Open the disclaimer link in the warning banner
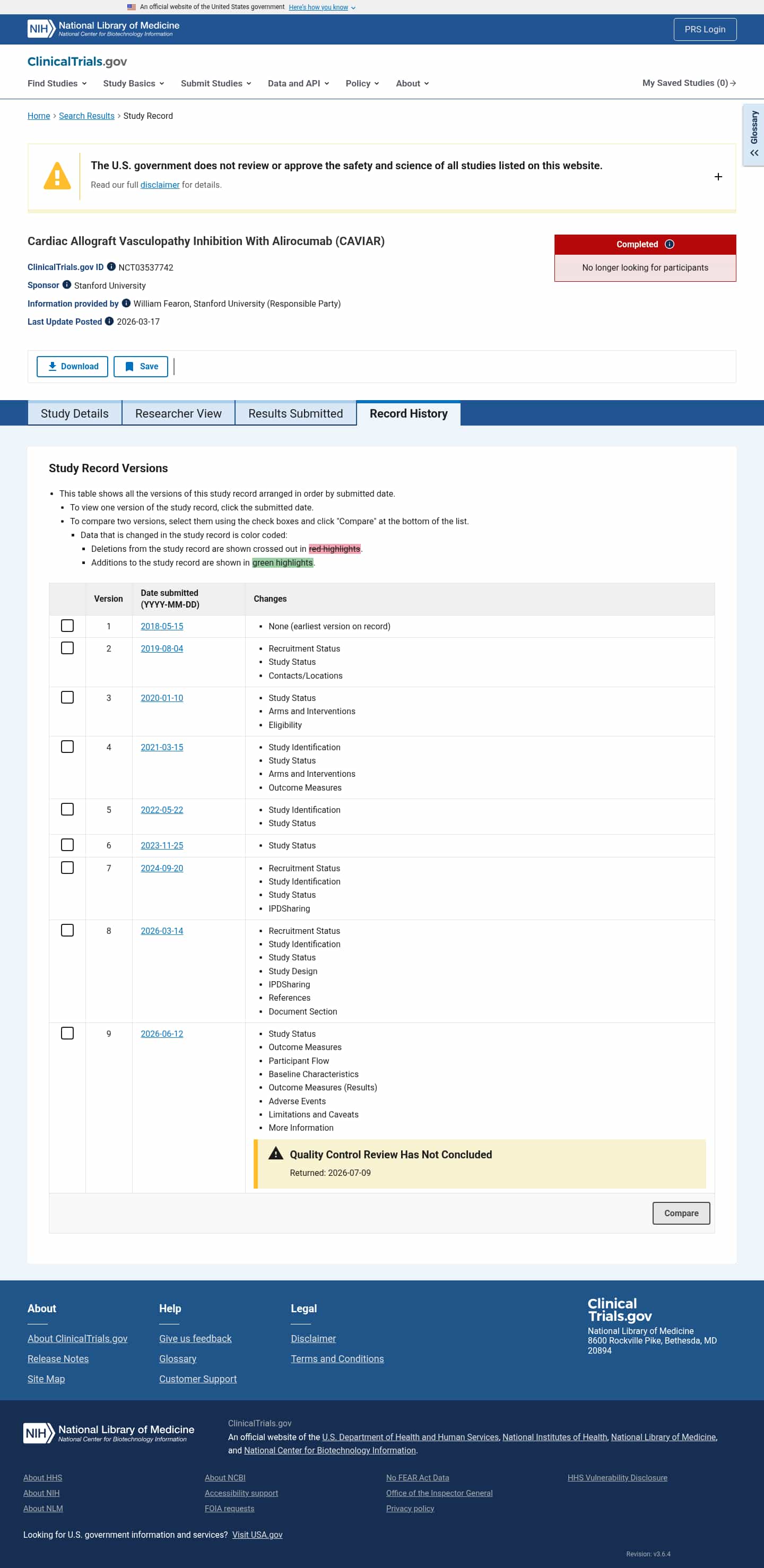 click(160, 185)
